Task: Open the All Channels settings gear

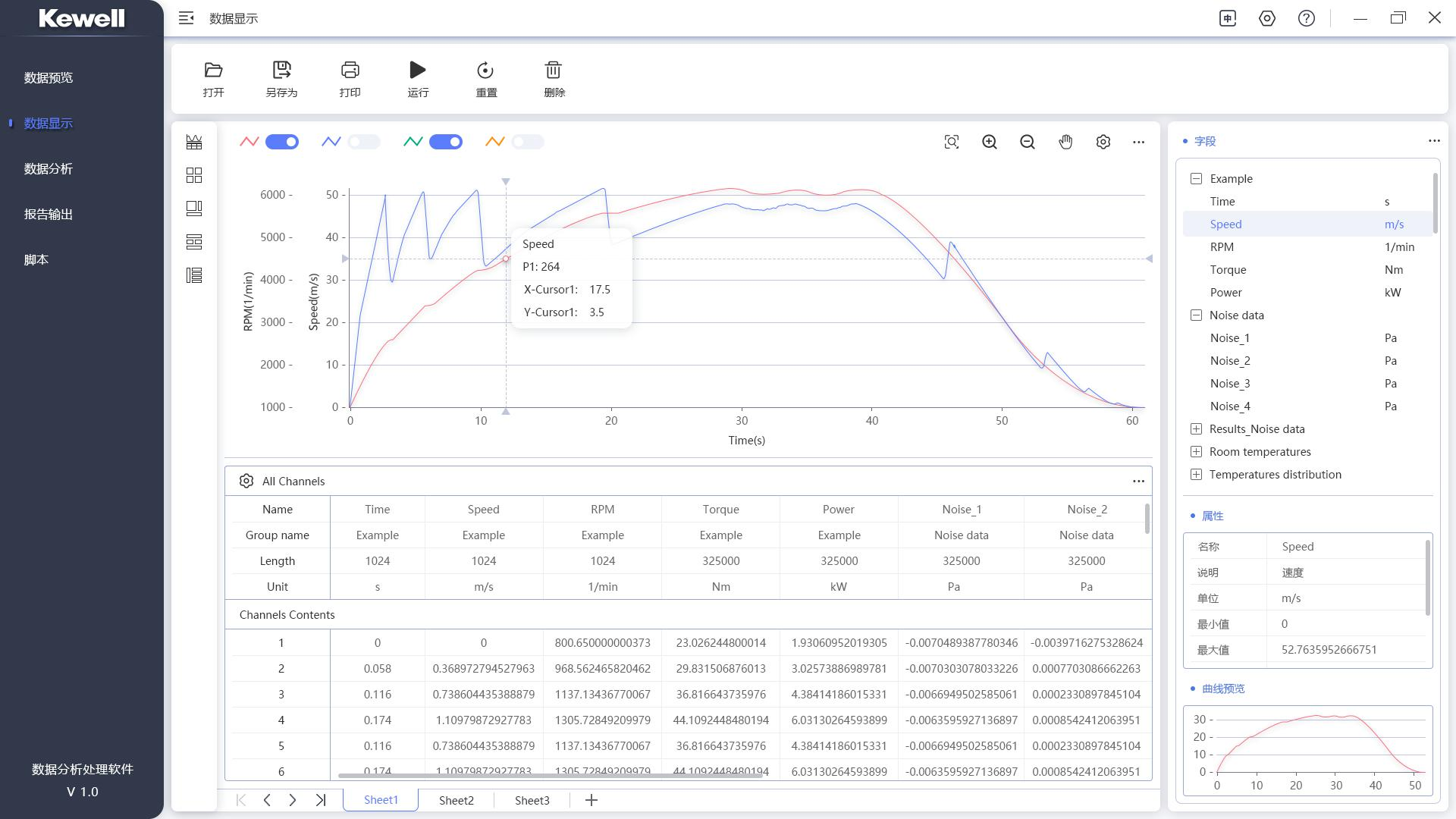Action: tap(246, 481)
